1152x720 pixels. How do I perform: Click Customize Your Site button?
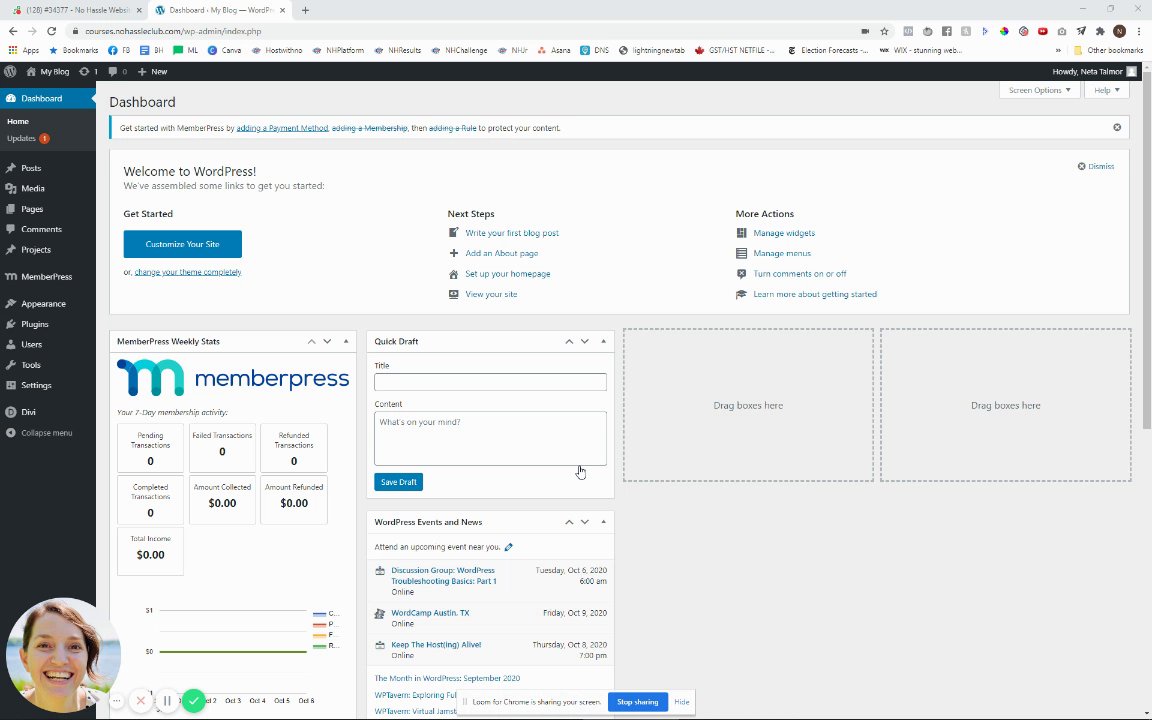[x=182, y=244]
